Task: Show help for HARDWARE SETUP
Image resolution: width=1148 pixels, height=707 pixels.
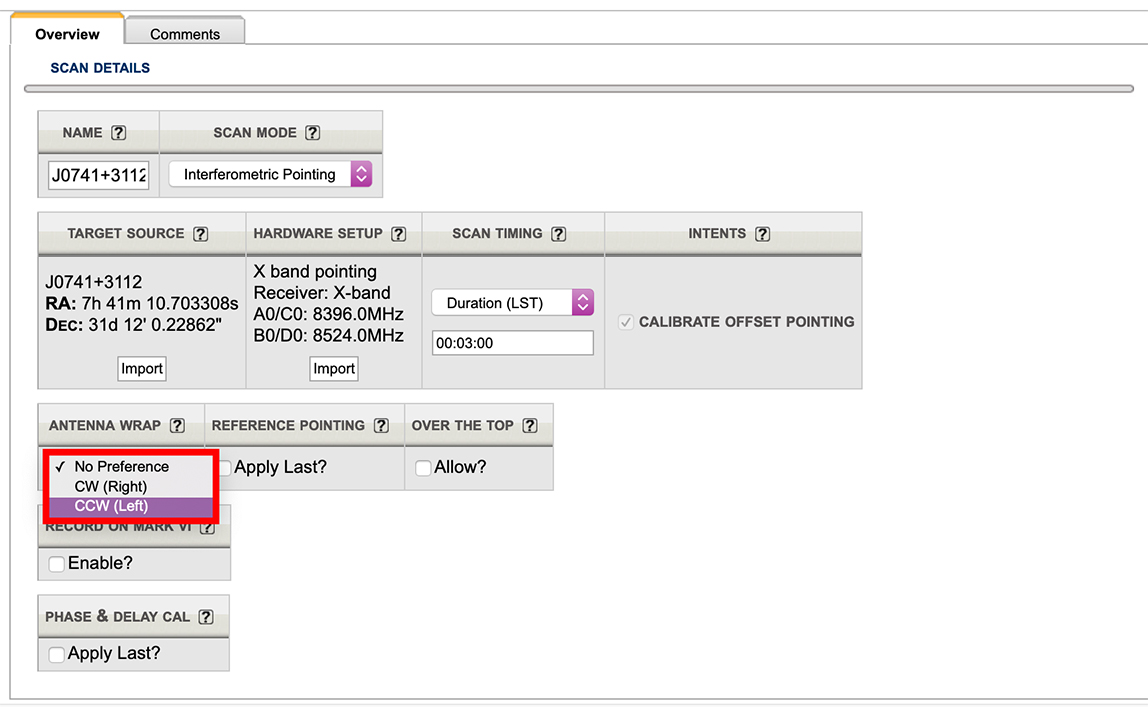Action: tap(399, 234)
